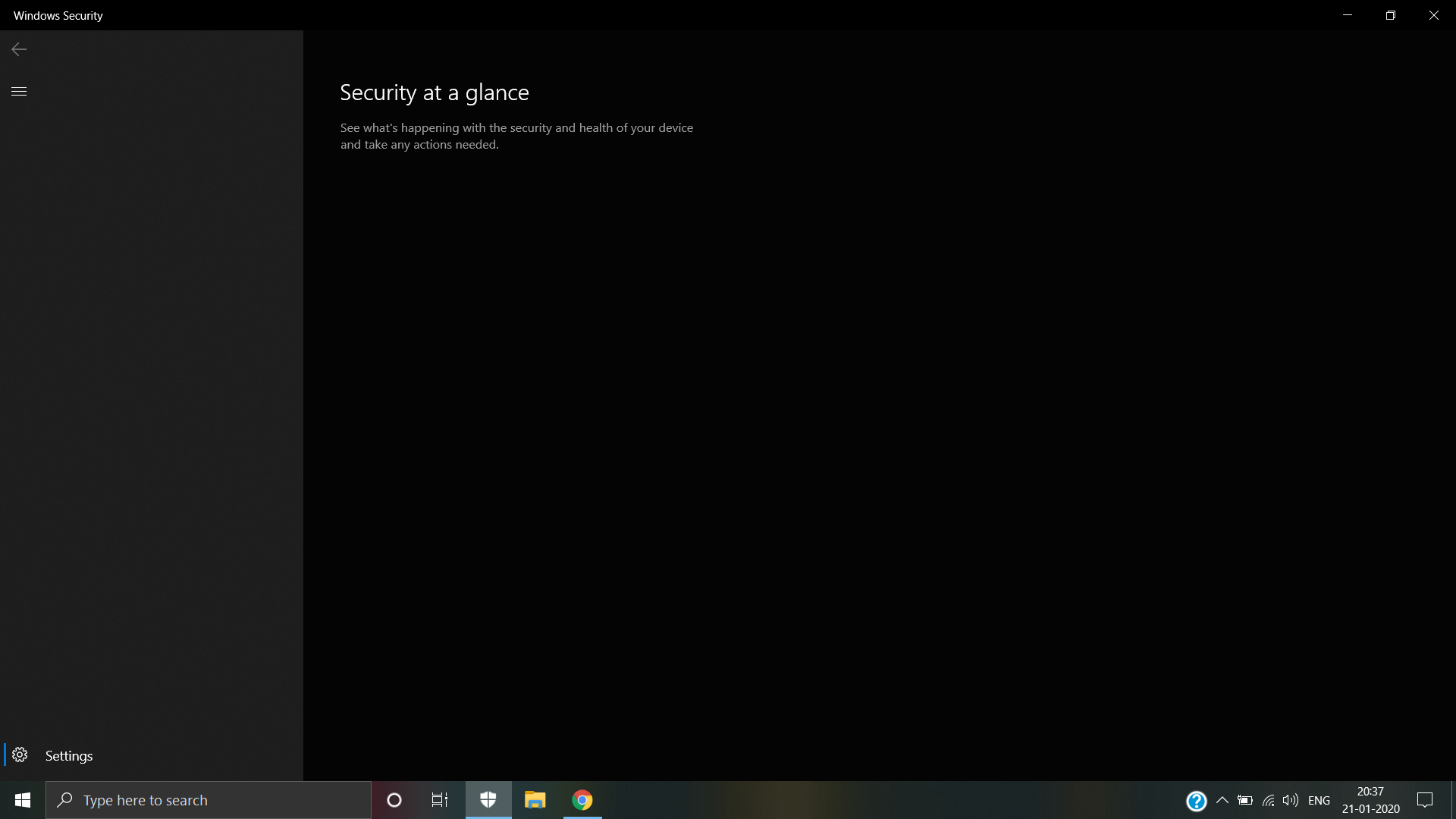The image size is (1456, 819).
Task: Open the Windows Start menu
Action: [23, 800]
